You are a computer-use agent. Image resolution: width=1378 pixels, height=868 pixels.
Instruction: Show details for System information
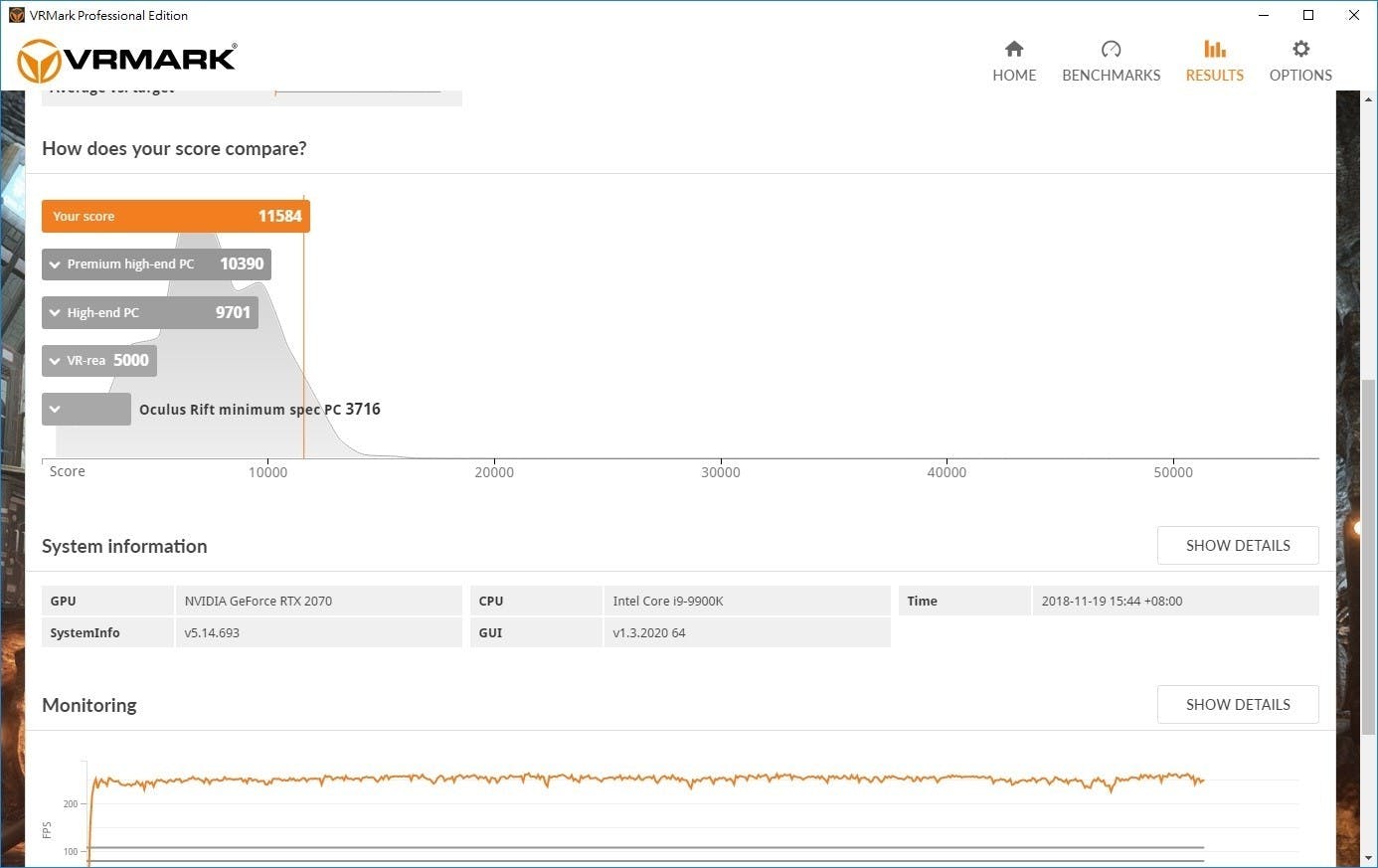tap(1237, 546)
